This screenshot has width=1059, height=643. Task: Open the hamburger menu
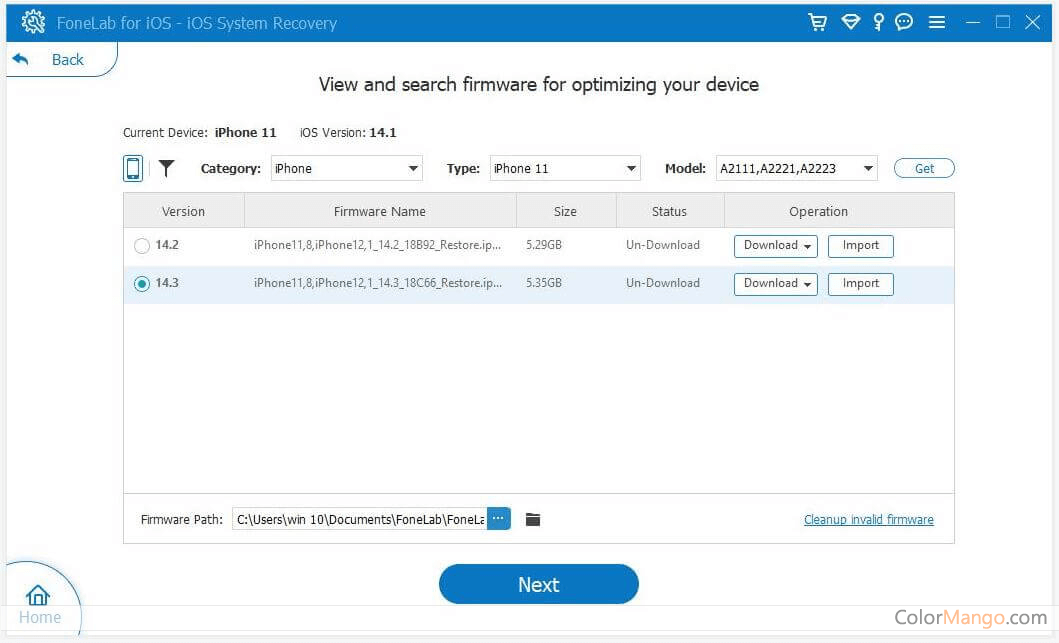pyautogui.click(x=937, y=21)
